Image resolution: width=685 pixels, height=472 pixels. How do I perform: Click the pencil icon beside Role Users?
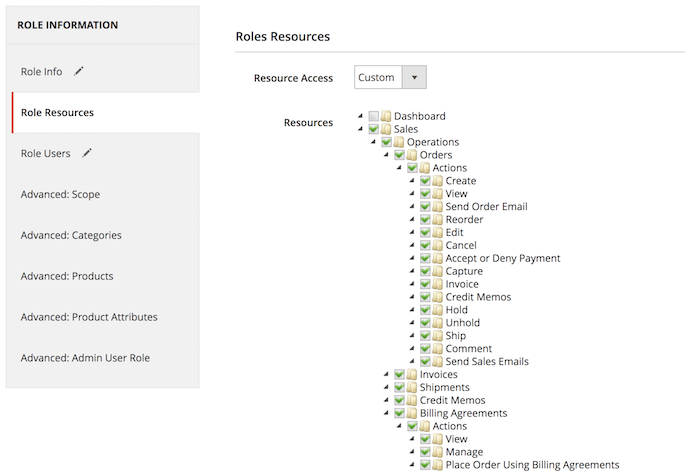point(87,153)
